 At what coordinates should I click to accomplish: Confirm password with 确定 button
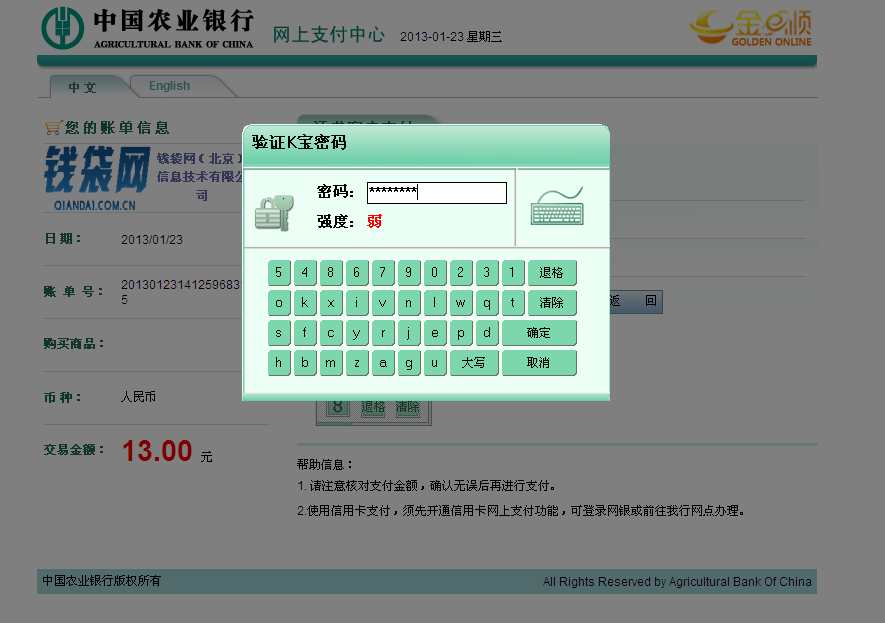(x=538, y=332)
